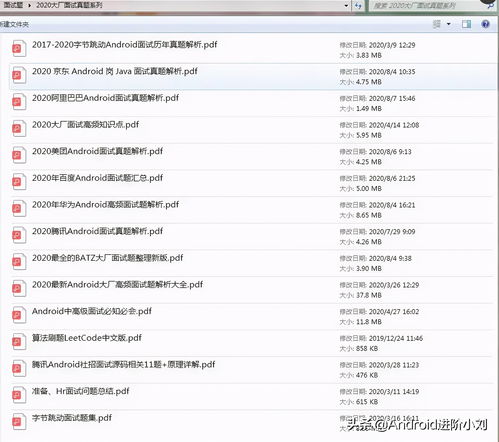
Task: Select PDF icon for 2020 京东 Android file
Action: click(x=19, y=75)
